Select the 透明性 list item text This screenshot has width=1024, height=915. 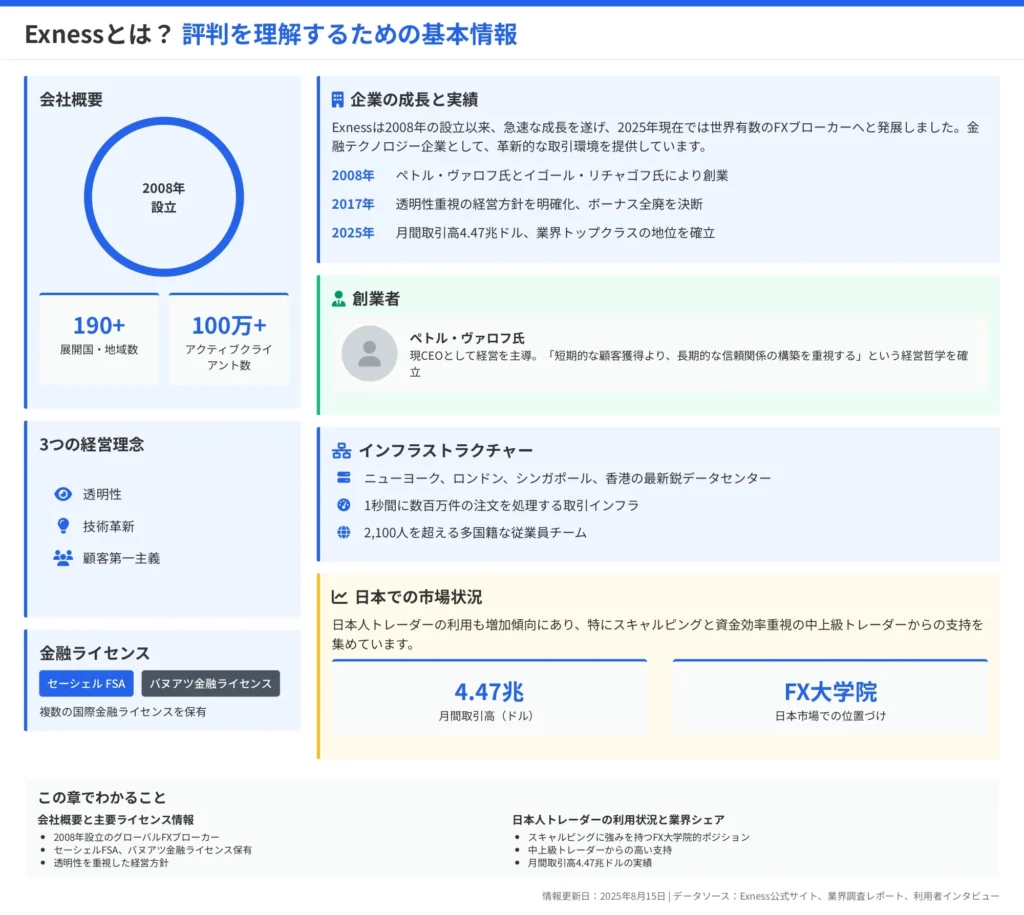pyautogui.click(x=102, y=494)
